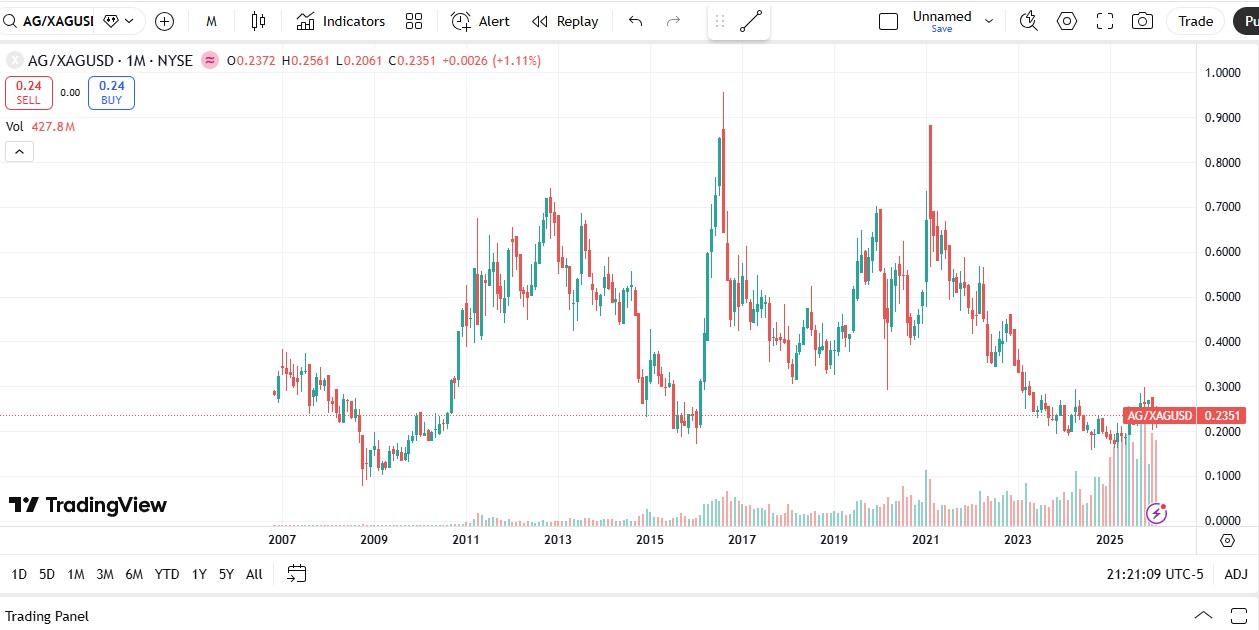This screenshot has width=1259, height=630.
Task: Click the Vol 427.8M indicator legend
Action: (41, 127)
